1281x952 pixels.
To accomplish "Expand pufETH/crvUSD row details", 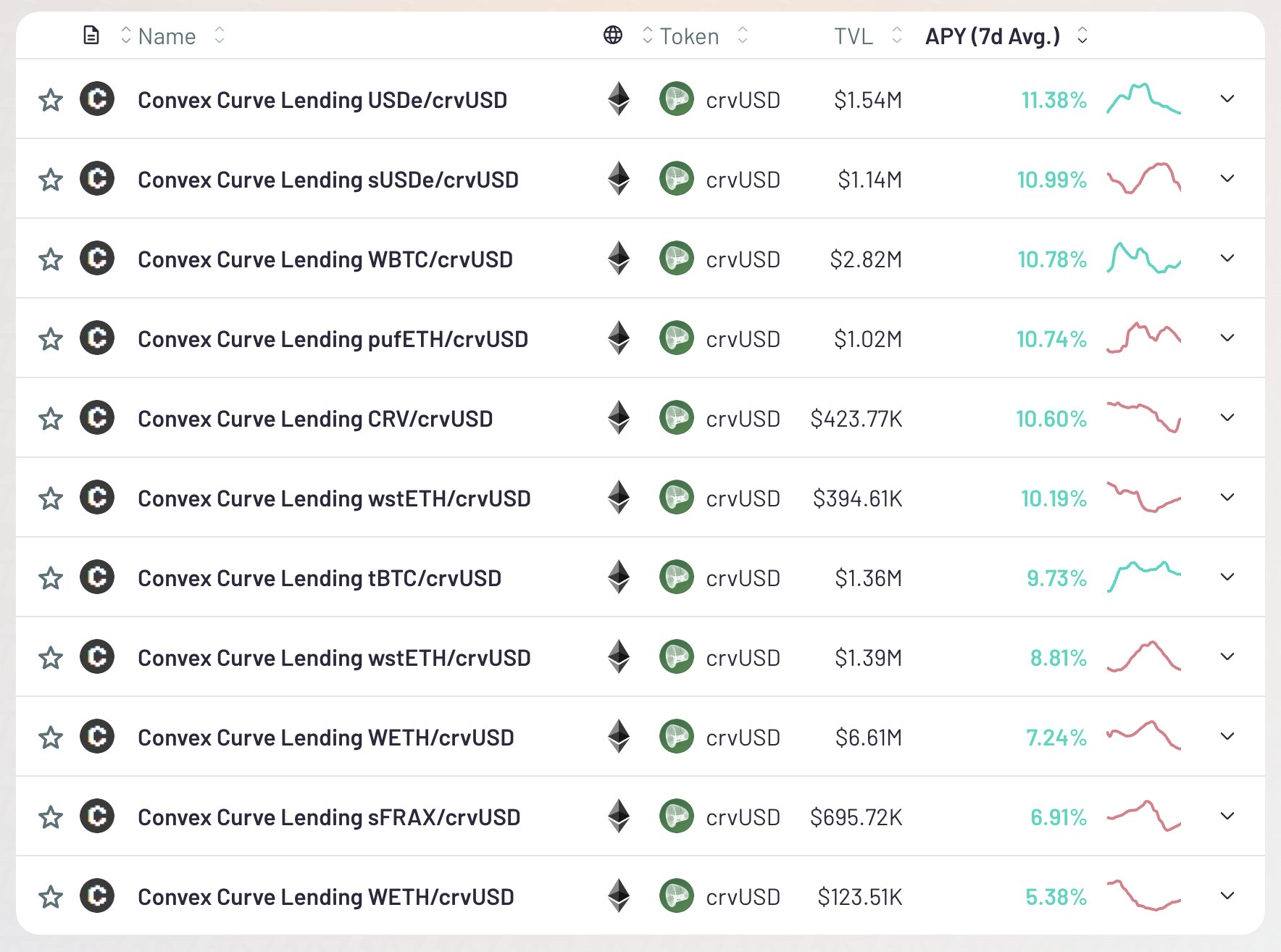I will click(1227, 338).
